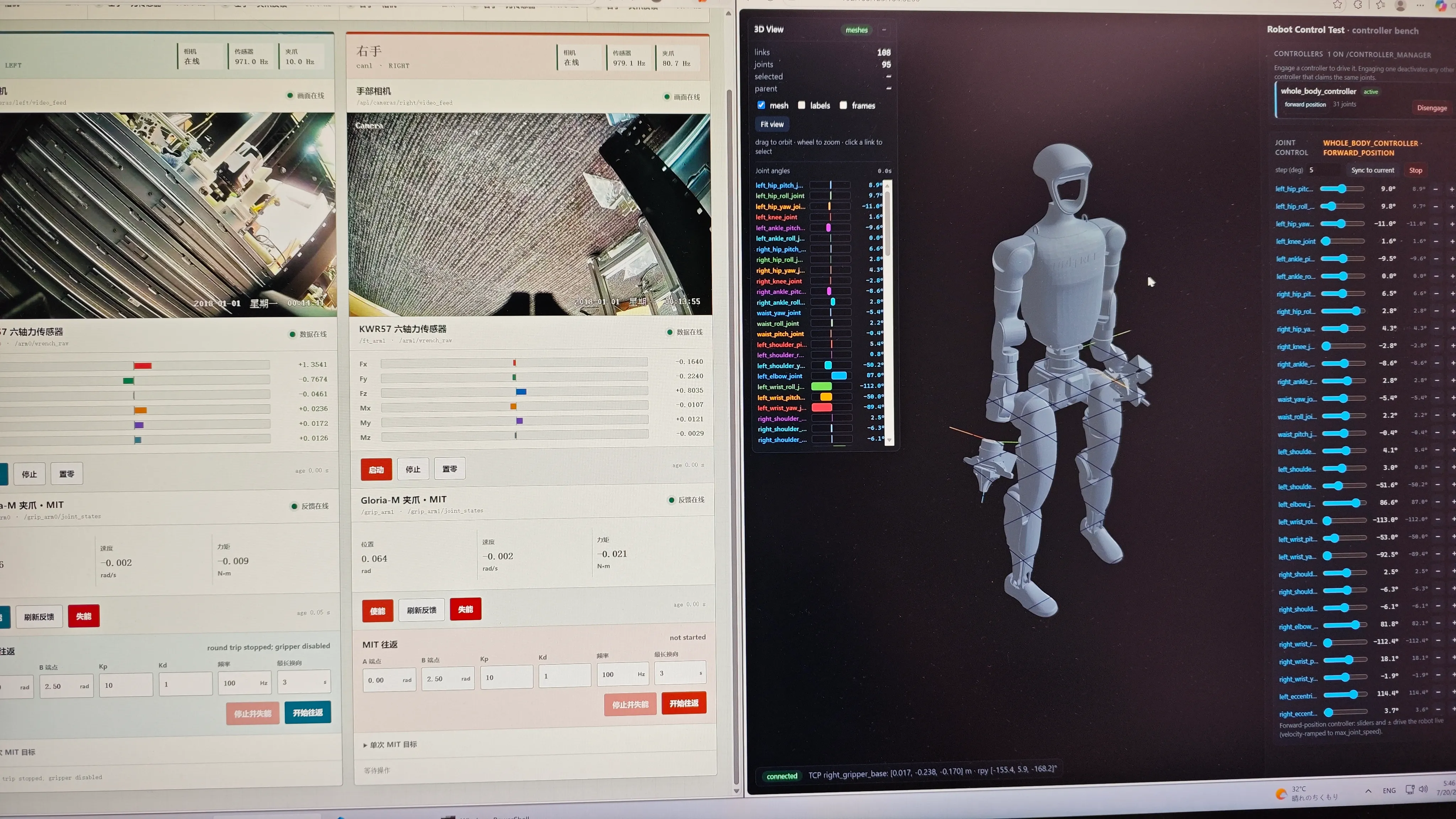Viewport: 1456px width, 819px height.
Task: Click 频率 100 Hz field in right-hand panel
Action: click(623, 674)
